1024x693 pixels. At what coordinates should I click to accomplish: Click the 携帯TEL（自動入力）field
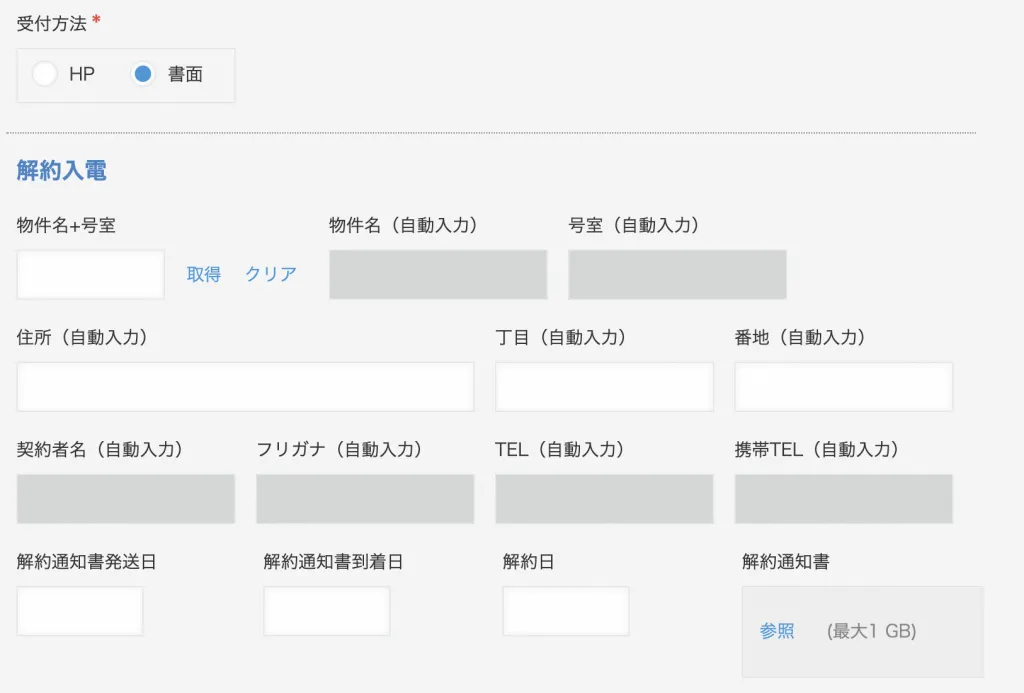click(x=843, y=499)
